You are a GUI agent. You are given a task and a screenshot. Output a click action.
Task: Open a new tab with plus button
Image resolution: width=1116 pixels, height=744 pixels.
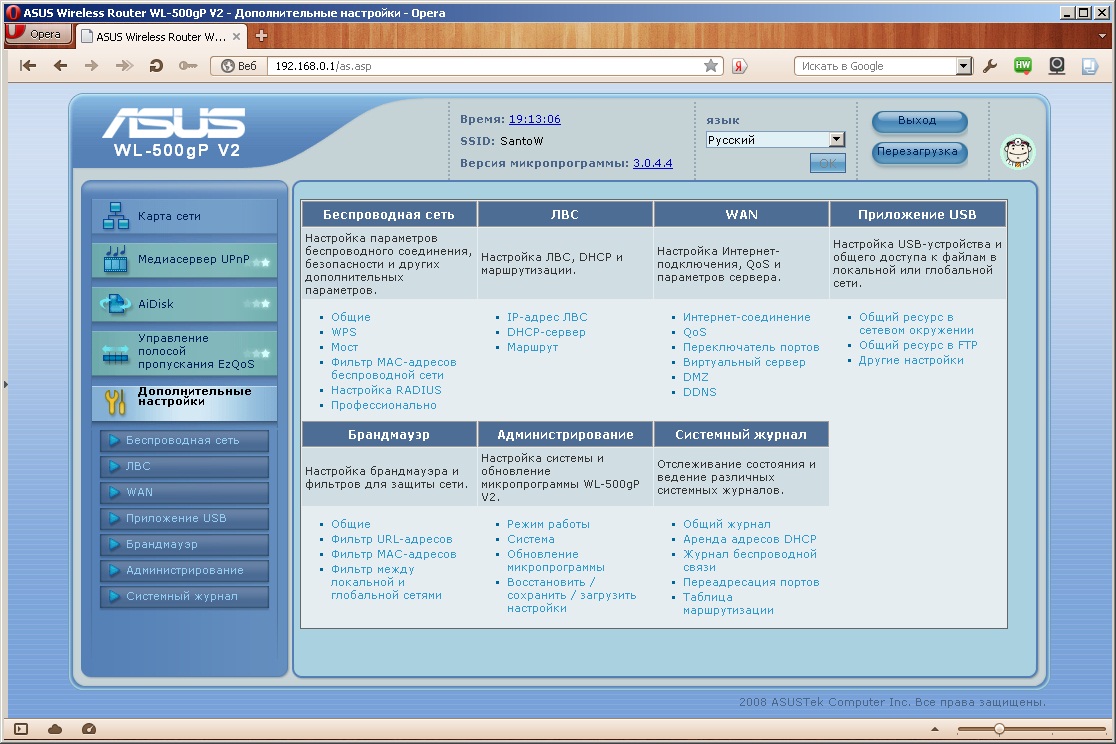click(261, 36)
